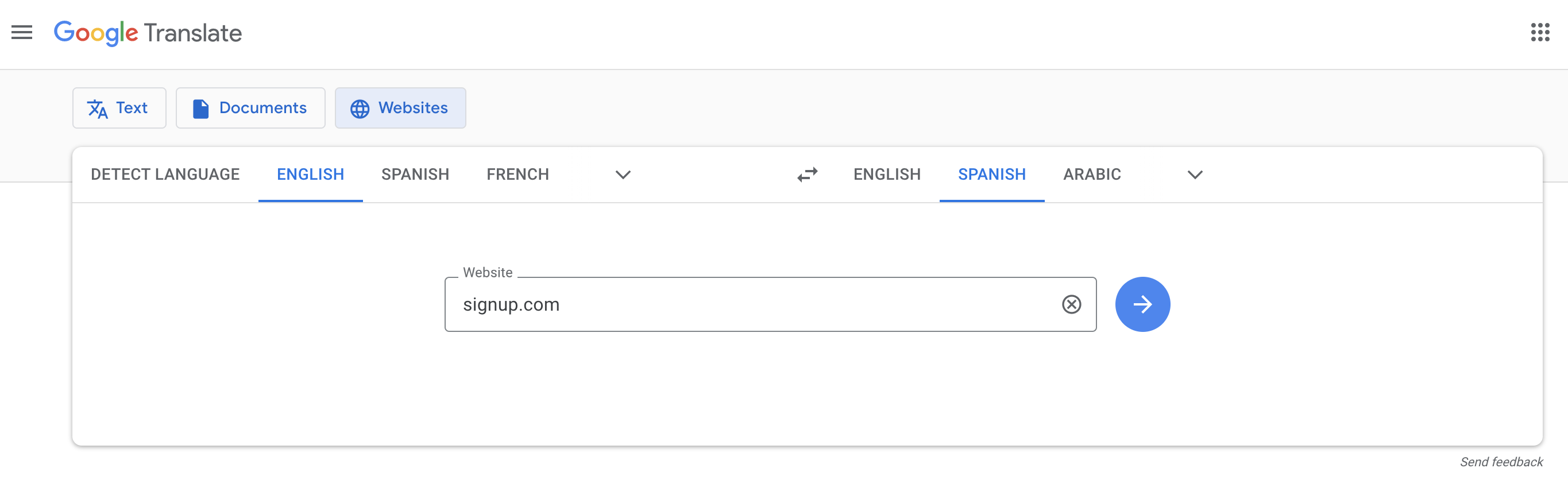Switch source language to Spanish
The height and width of the screenshot is (495, 1568).
tap(415, 175)
